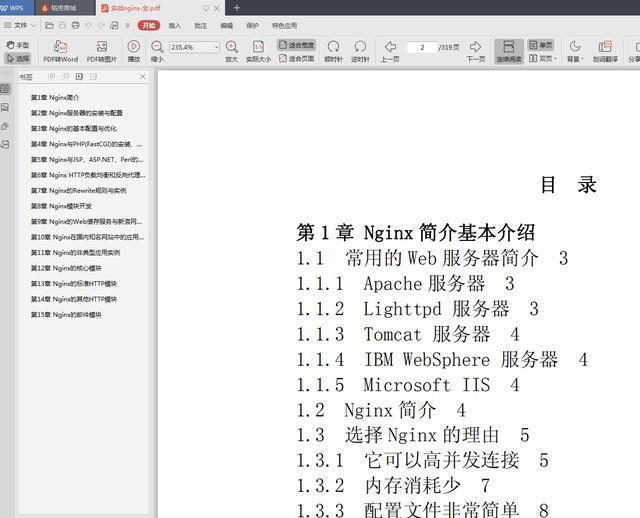Open bookmark 第13章 Nginx的标准HTTP模块
Viewport: 640px width, 518px height.
point(74,284)
